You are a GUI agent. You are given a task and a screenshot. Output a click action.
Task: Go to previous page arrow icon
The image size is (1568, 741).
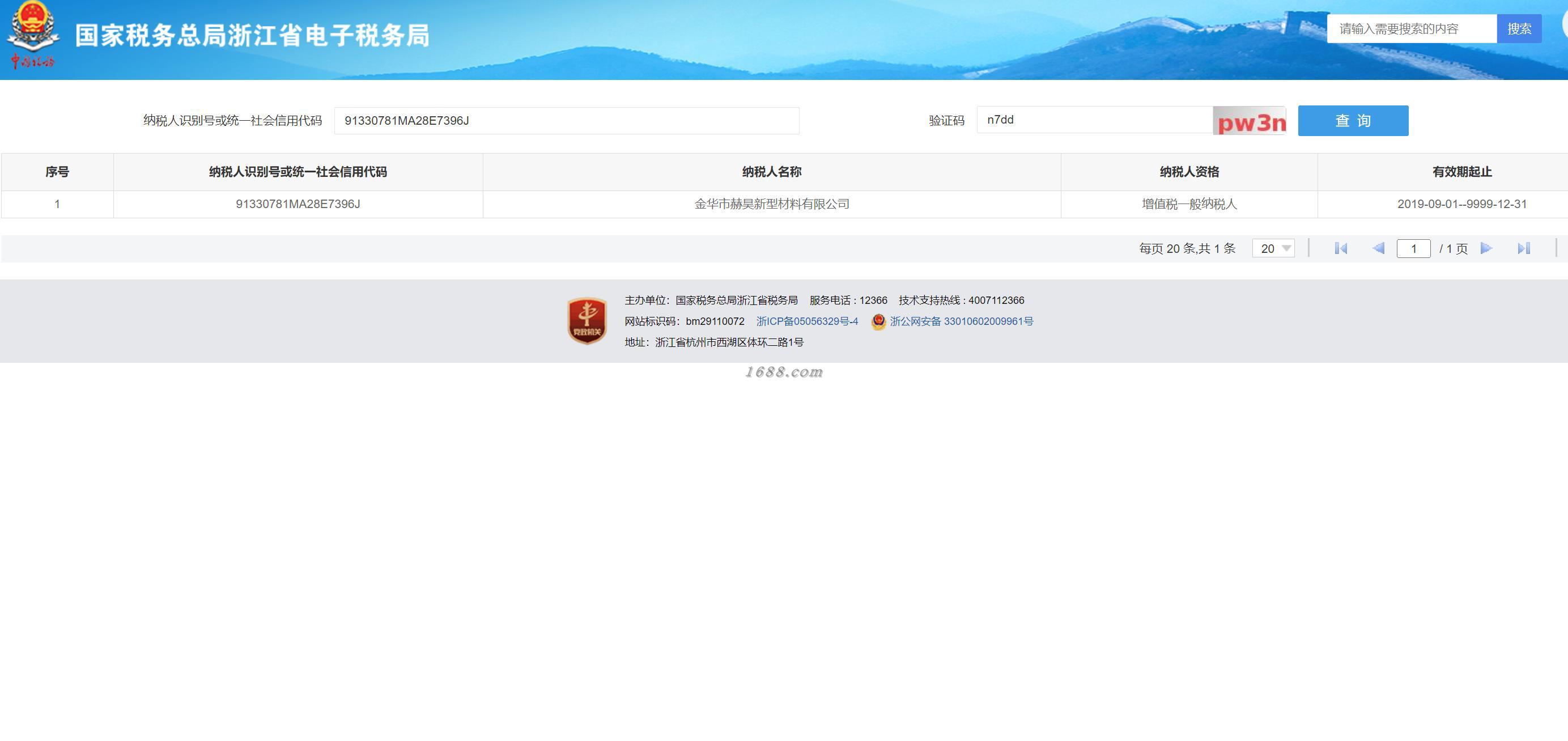pos(1379,248)
